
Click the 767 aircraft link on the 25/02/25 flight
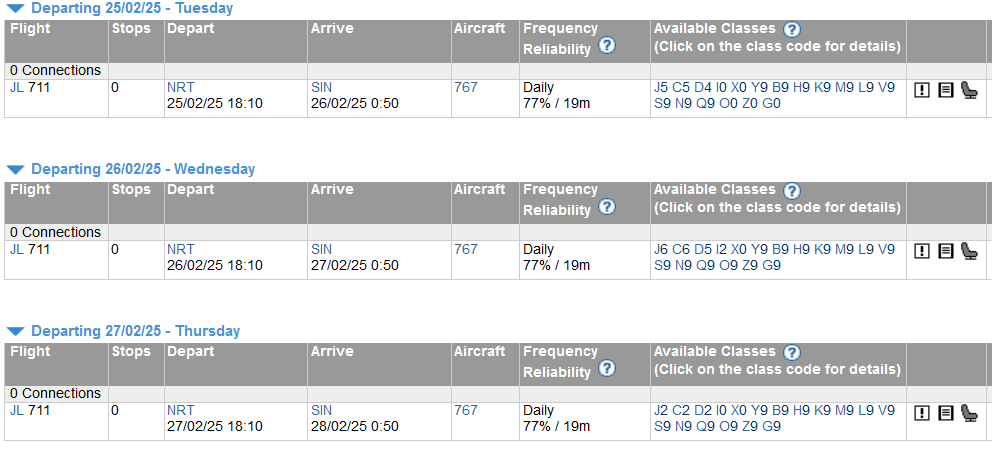465,87
